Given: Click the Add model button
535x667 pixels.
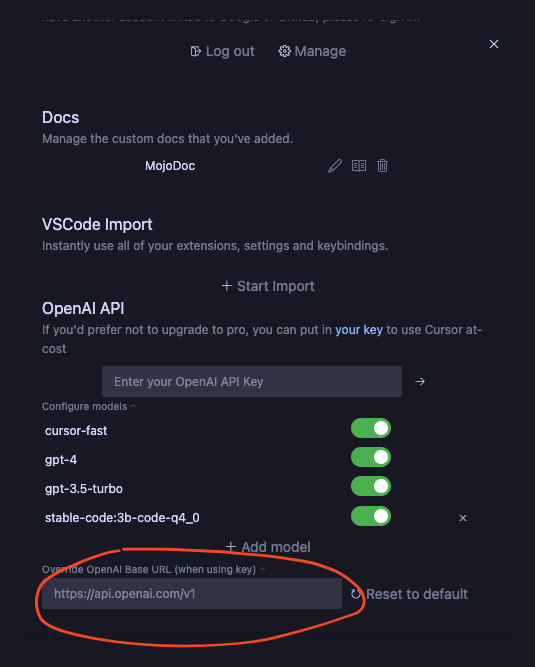Looking at the screenshot, I should tap(268, 547).
